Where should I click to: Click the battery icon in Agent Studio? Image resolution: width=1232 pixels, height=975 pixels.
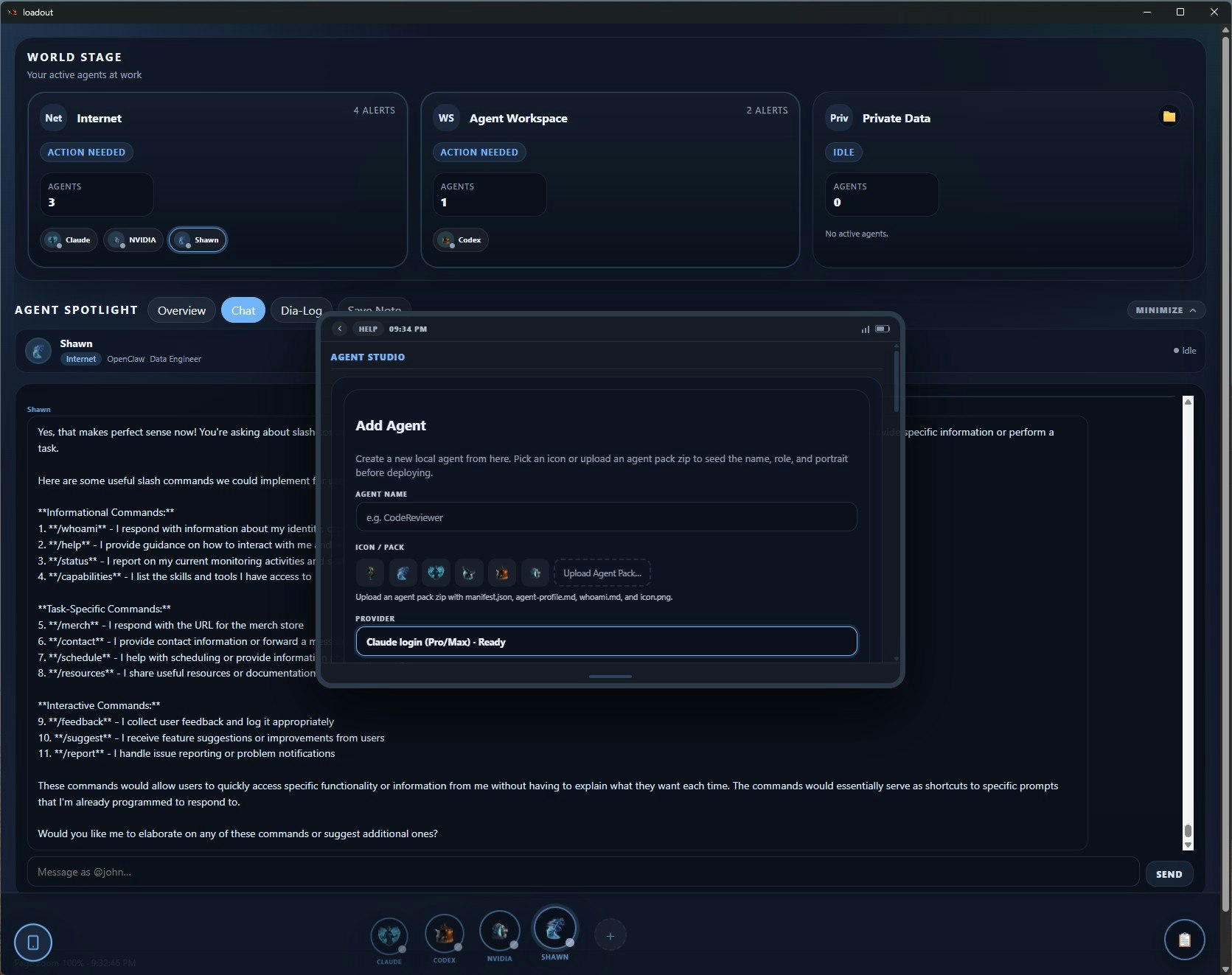coord(883,329)
